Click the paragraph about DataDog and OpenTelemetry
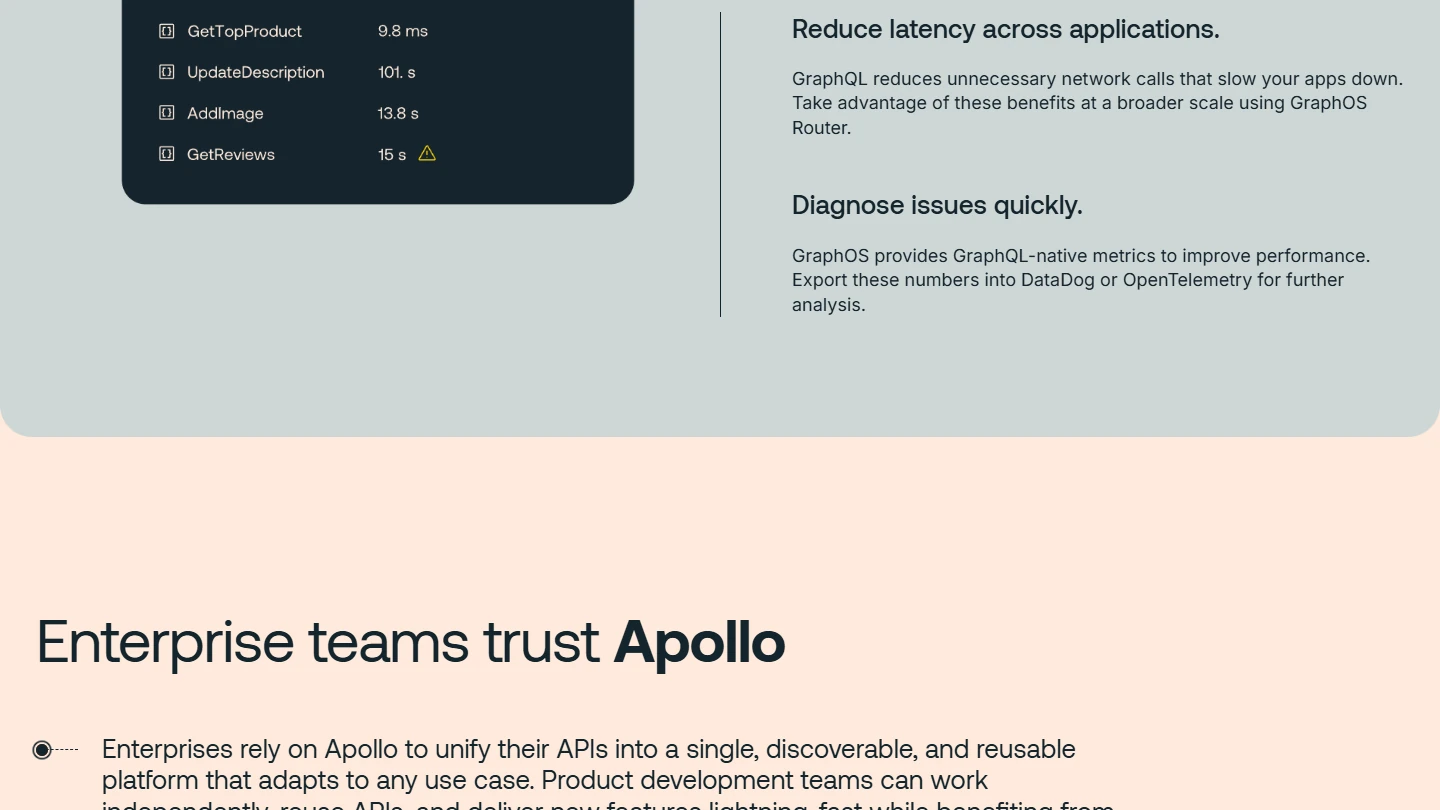 [1080, 280]
